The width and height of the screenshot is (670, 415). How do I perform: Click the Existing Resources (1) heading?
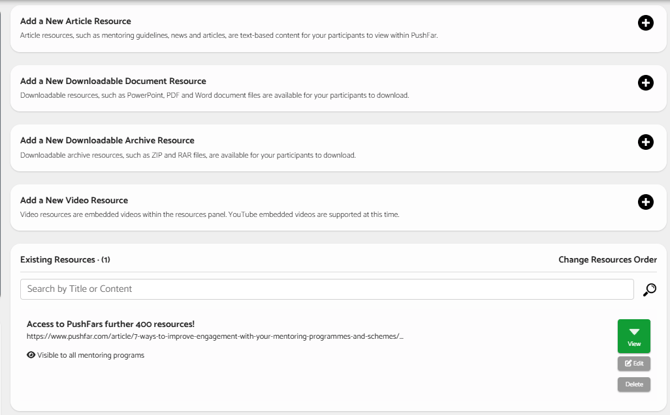(x=65, y=259)
